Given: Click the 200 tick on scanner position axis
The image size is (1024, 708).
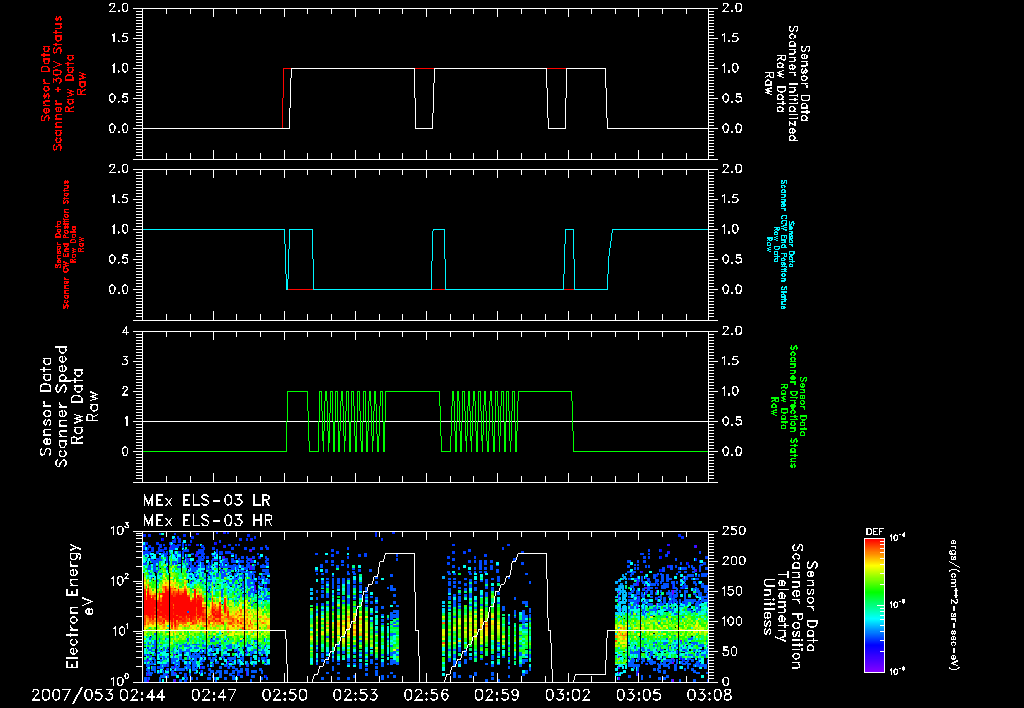Looking at the screenshot, I should click(732, 561).
